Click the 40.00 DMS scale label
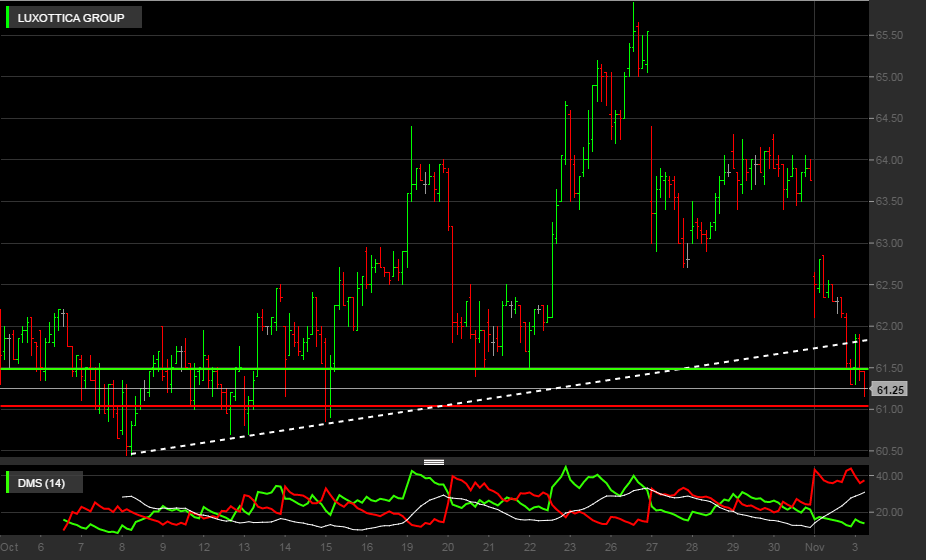Image resolution: width=926 pixels, height=560 pixels. coord(889,476)
